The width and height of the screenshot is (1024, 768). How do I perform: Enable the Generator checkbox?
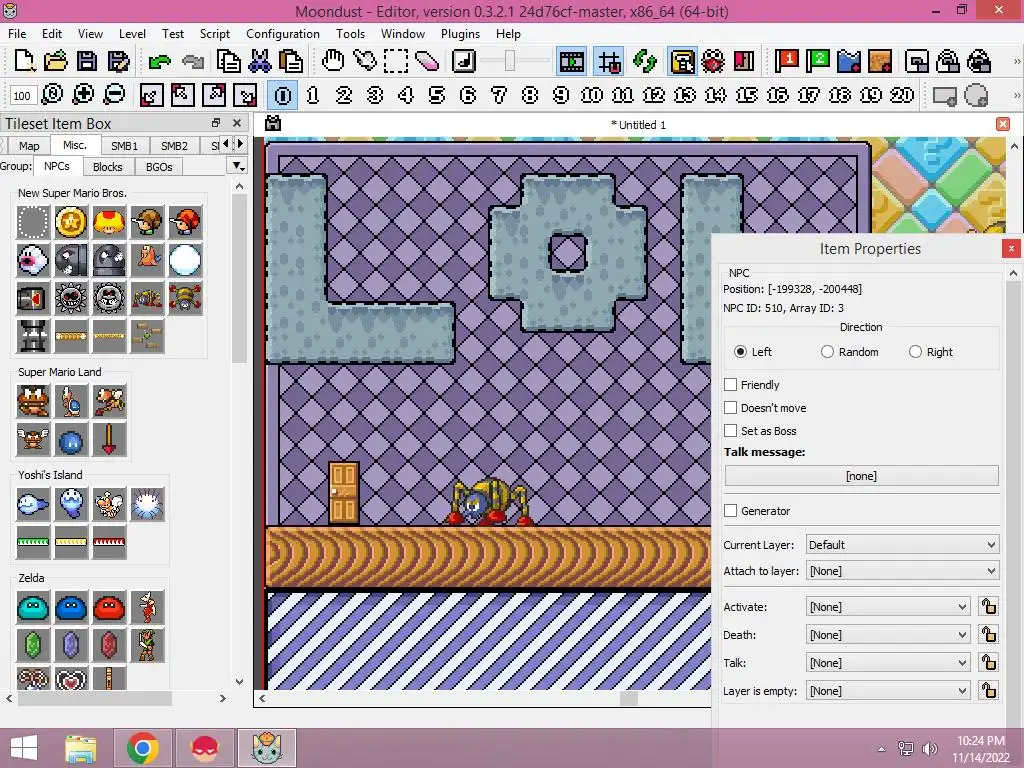click(731, 511)
